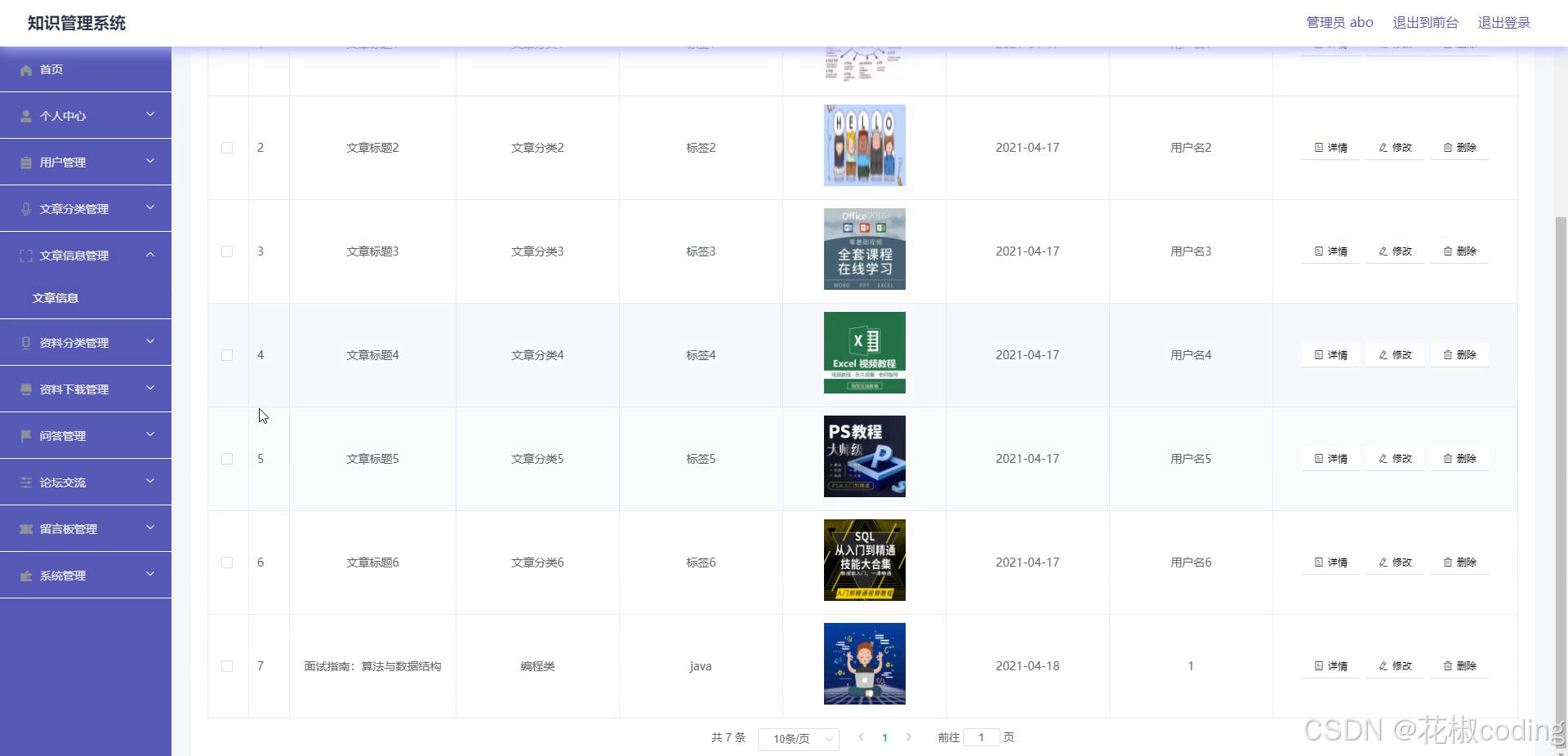
Task: Click the 管理员 abo label
Action: (x=1339, y=23)
